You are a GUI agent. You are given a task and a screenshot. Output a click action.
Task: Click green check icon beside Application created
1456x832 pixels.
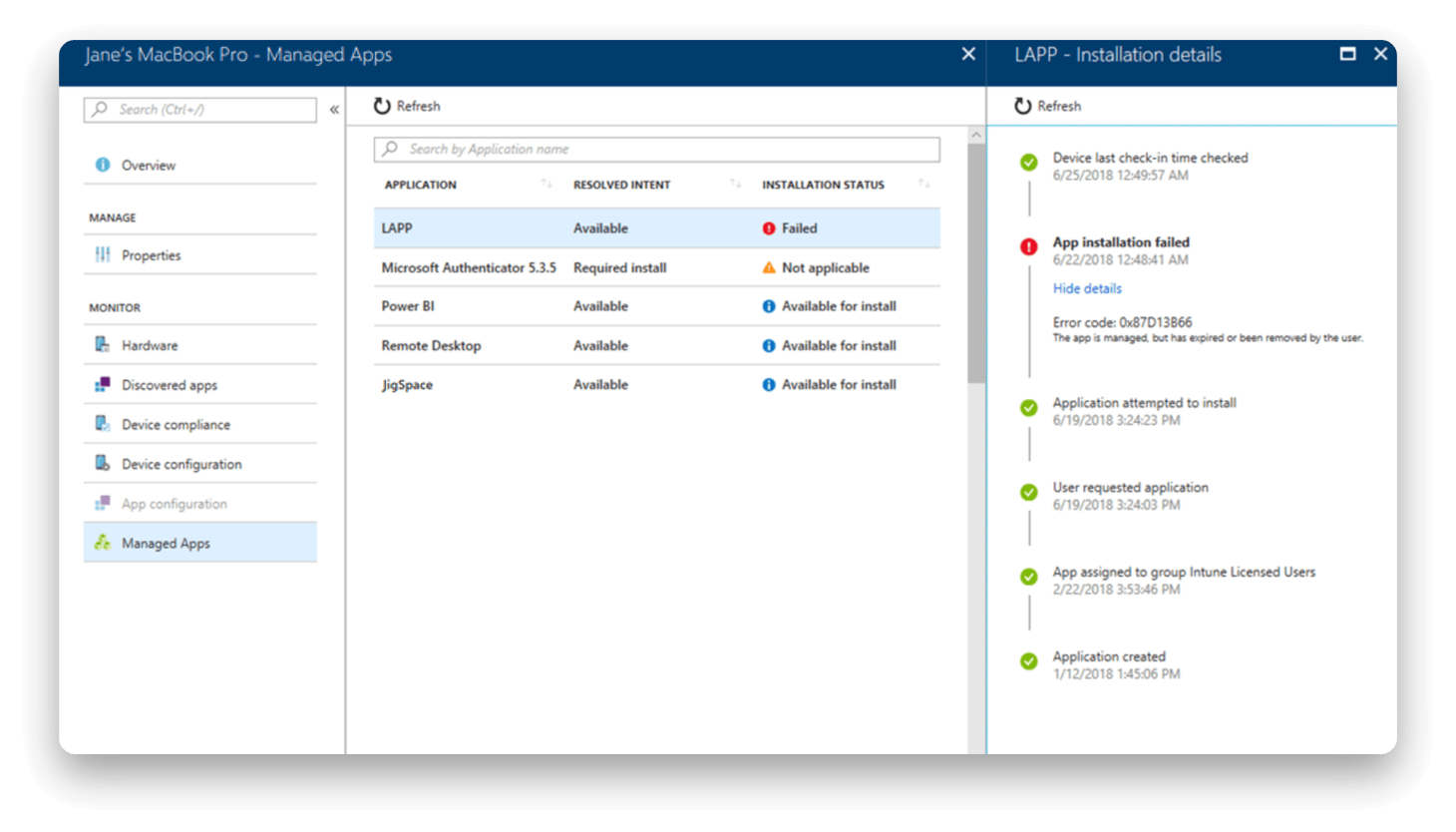click(1029, 661)
